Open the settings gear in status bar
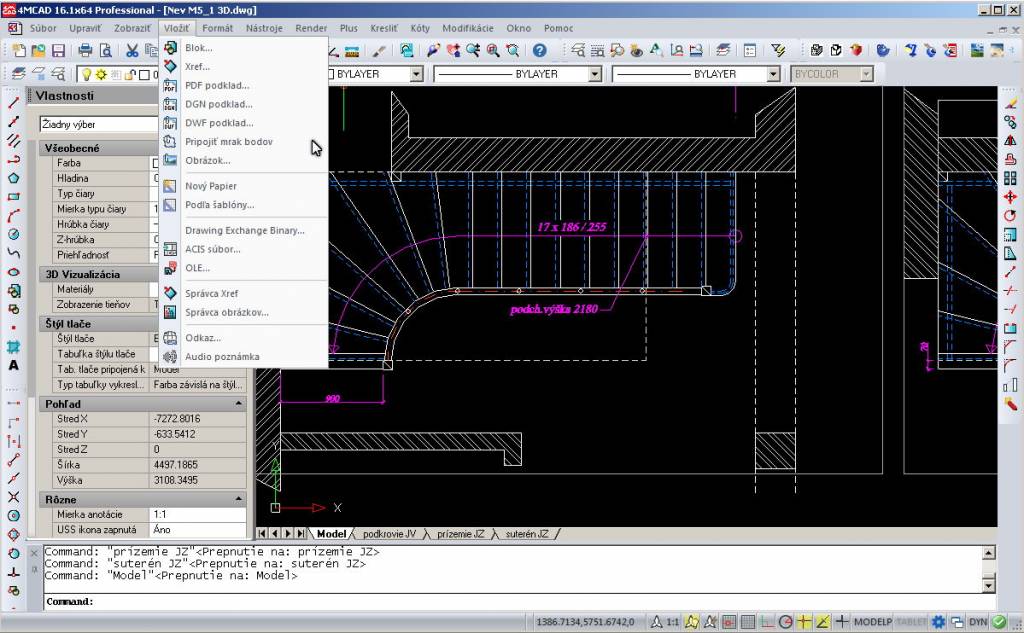Screen dimensions: 1024x633 tap(938, 622)
